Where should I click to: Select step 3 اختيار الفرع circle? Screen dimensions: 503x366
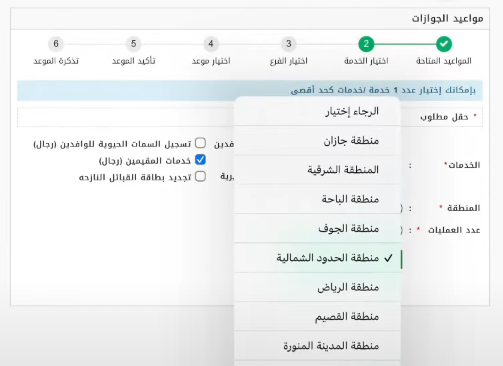(289, 44)
